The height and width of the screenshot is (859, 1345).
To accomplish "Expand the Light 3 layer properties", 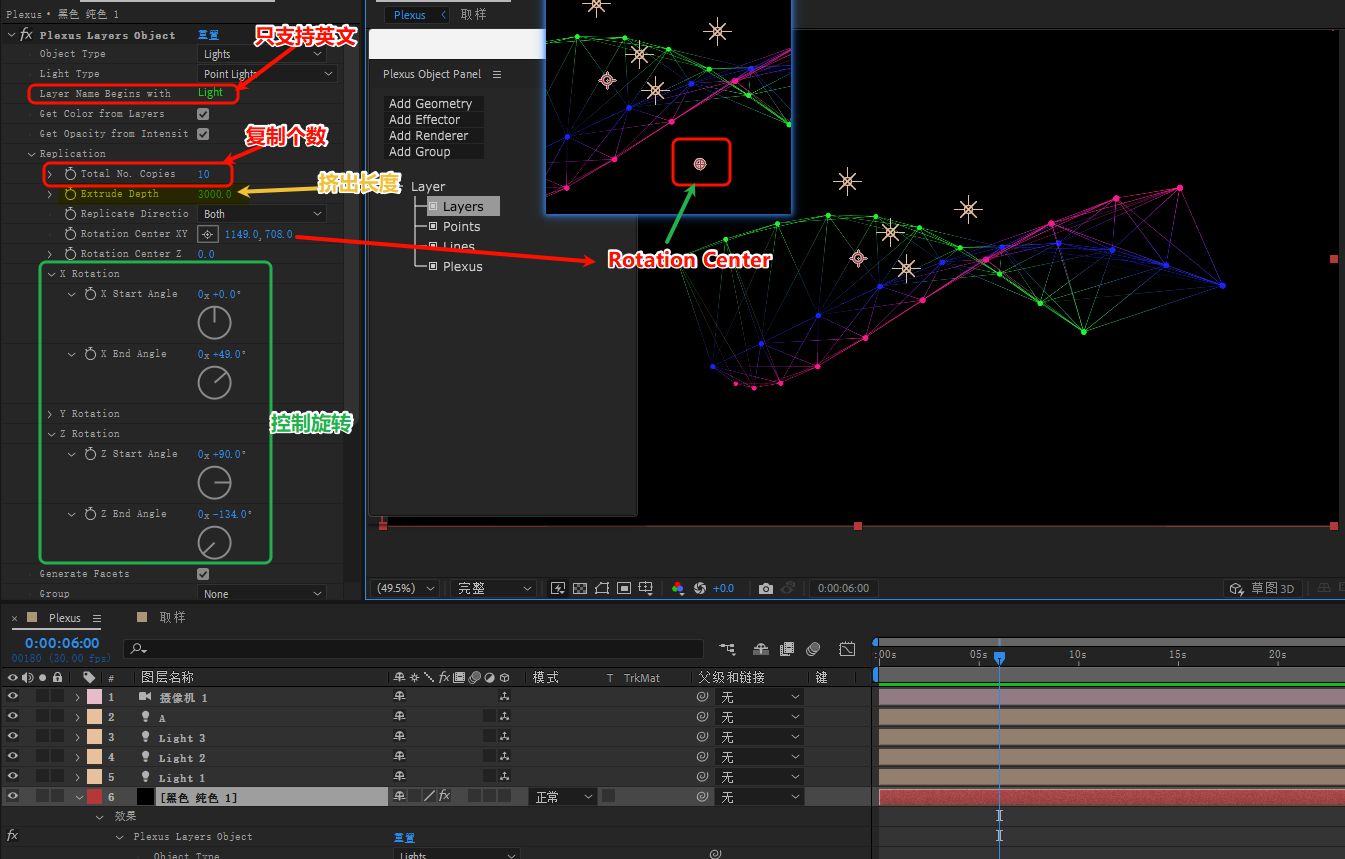I will pos(77,737).
